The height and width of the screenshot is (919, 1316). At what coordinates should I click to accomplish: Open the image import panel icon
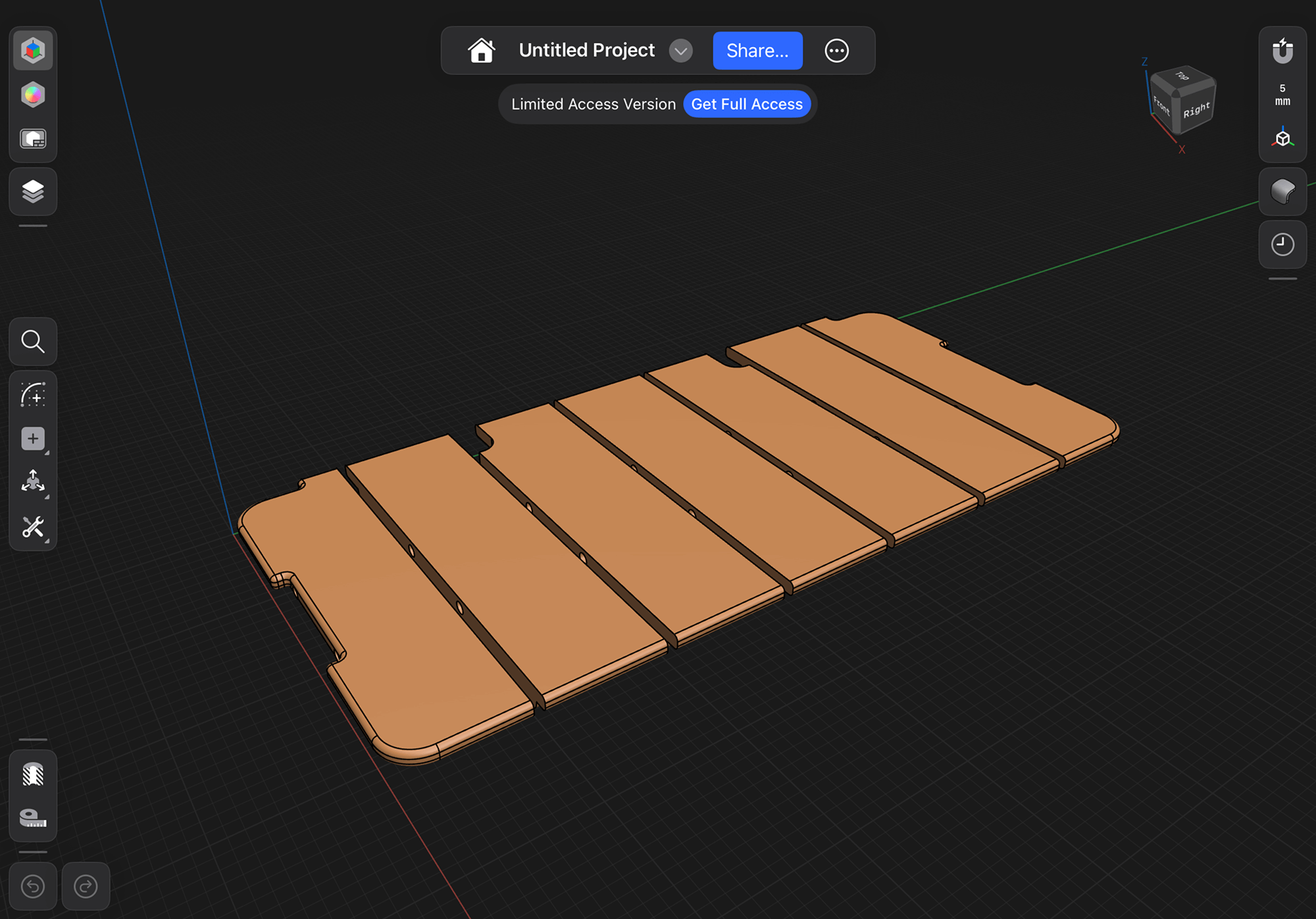pyautogui.click(x=33, y=139)
